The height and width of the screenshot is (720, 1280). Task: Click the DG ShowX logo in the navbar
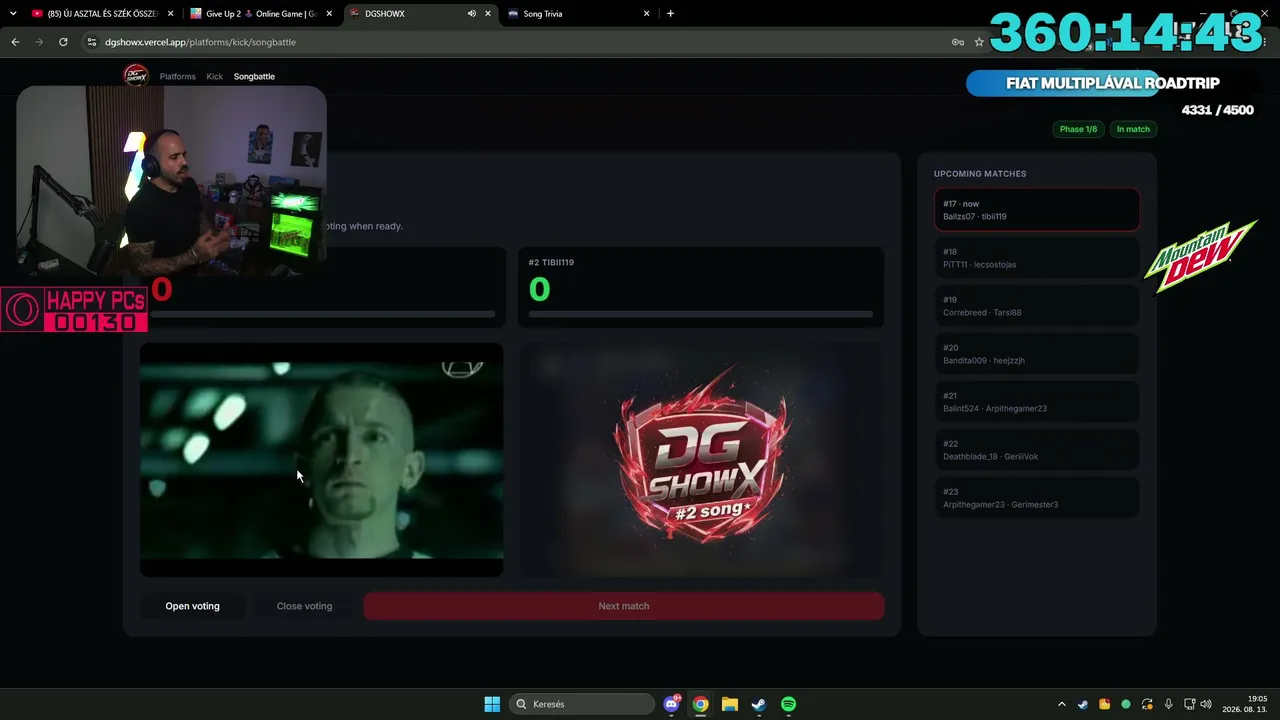tap(135, 76)
